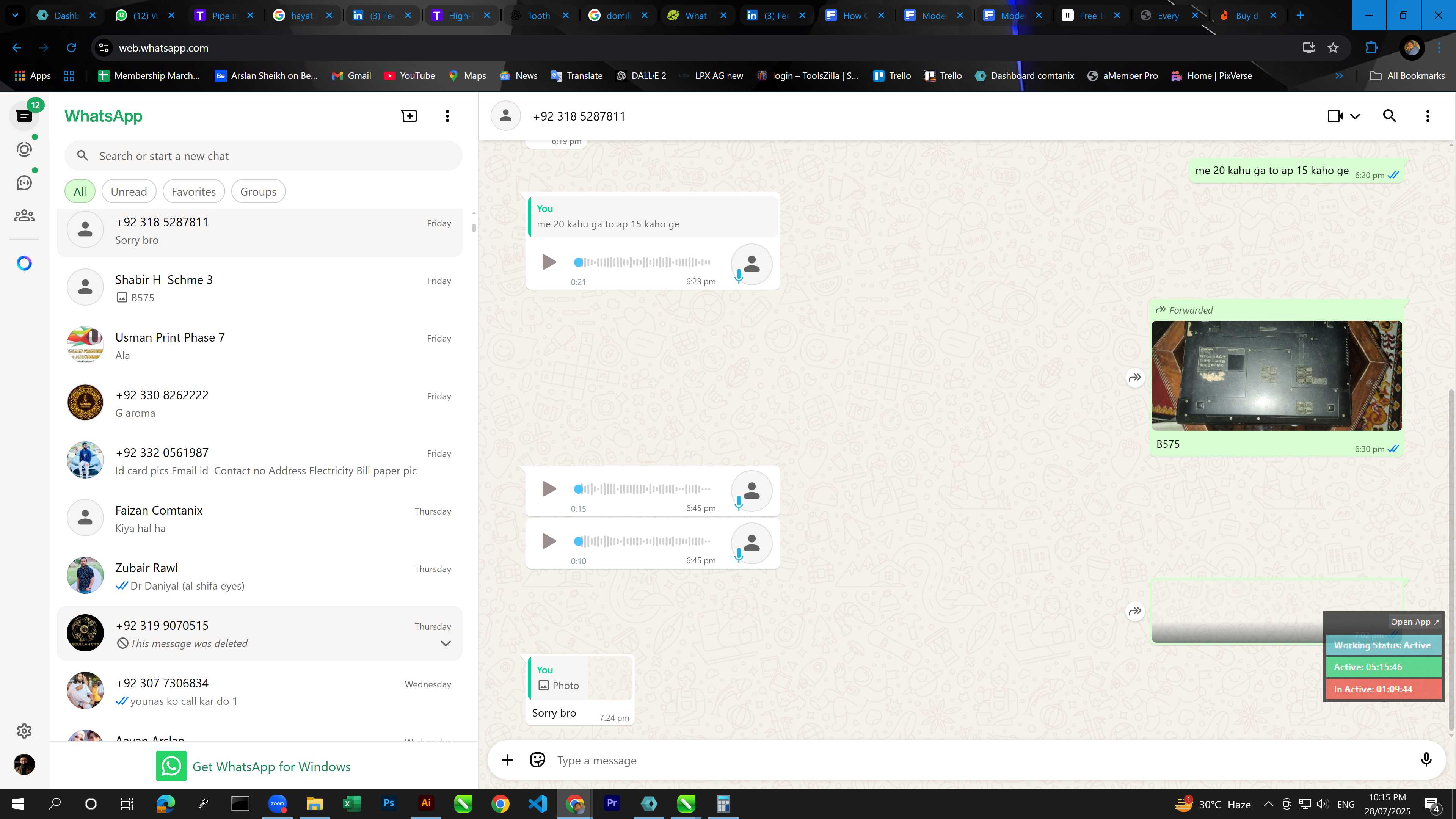Select the All chat filter
Image resolution: width=1456 pixels, height=819 pixels.
point(80,191)
